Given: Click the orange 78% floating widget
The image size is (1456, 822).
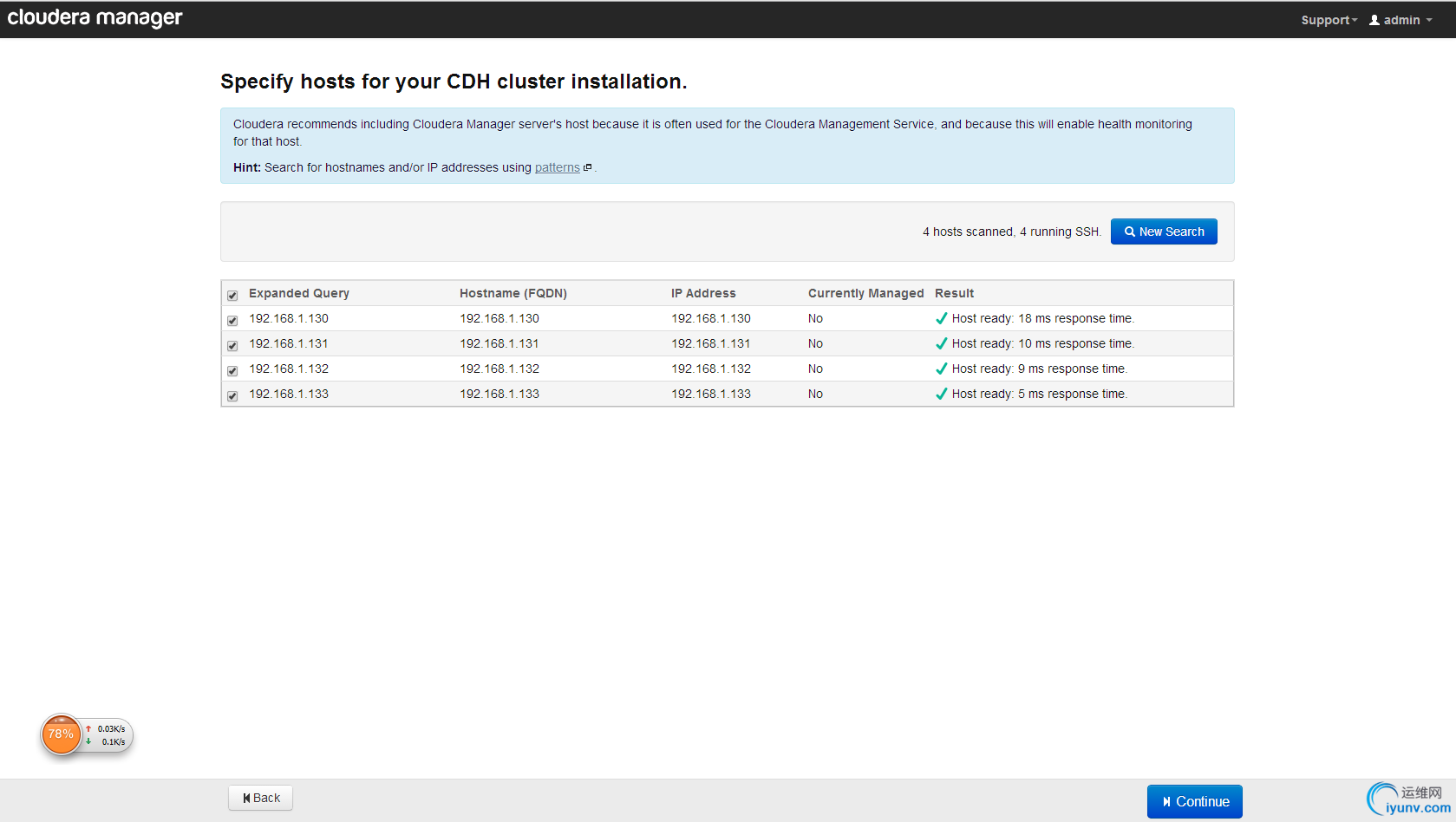Looking at the screenshot, I should 61,734.
